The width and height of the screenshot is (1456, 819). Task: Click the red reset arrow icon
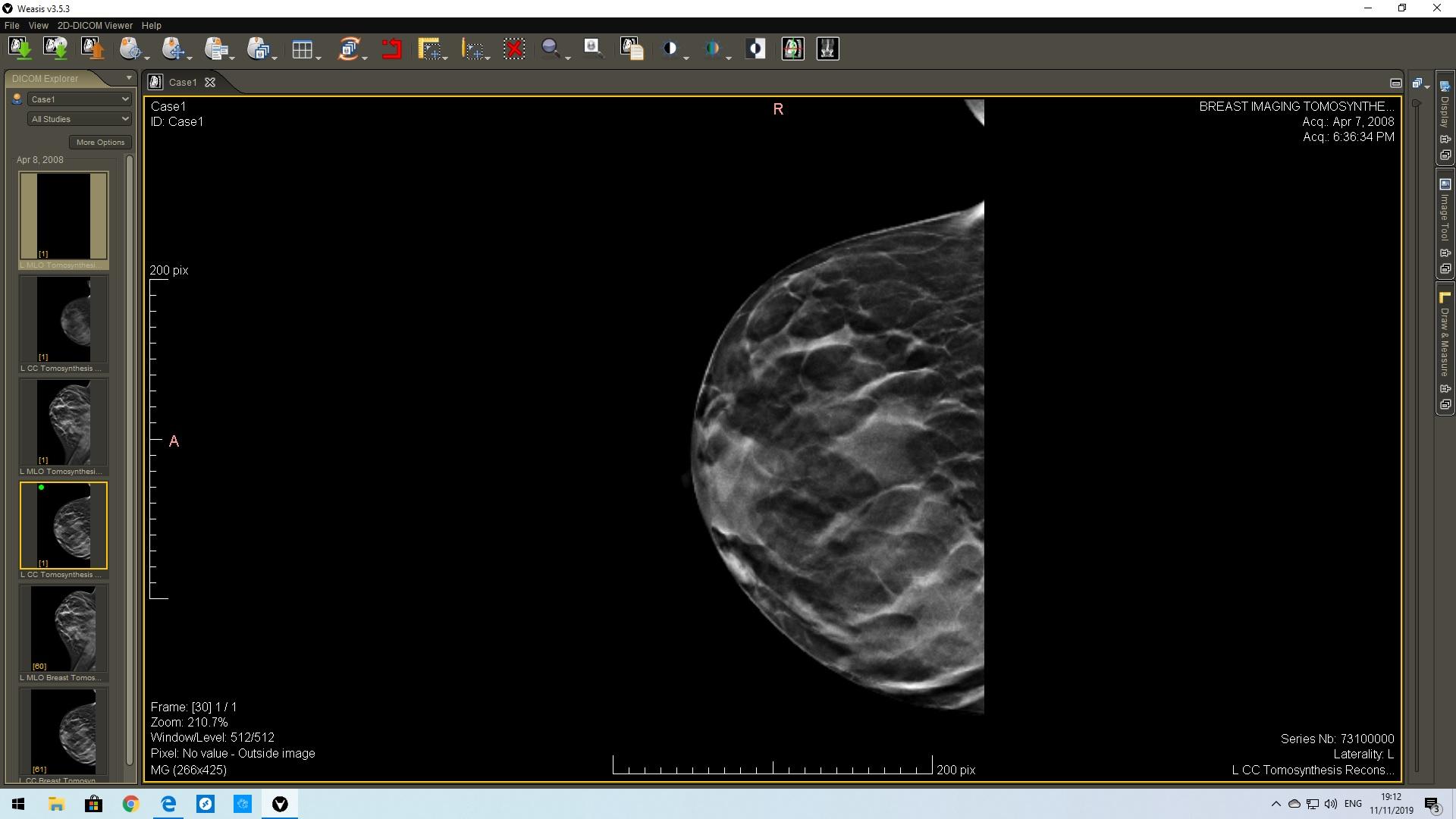click(391, 49)
